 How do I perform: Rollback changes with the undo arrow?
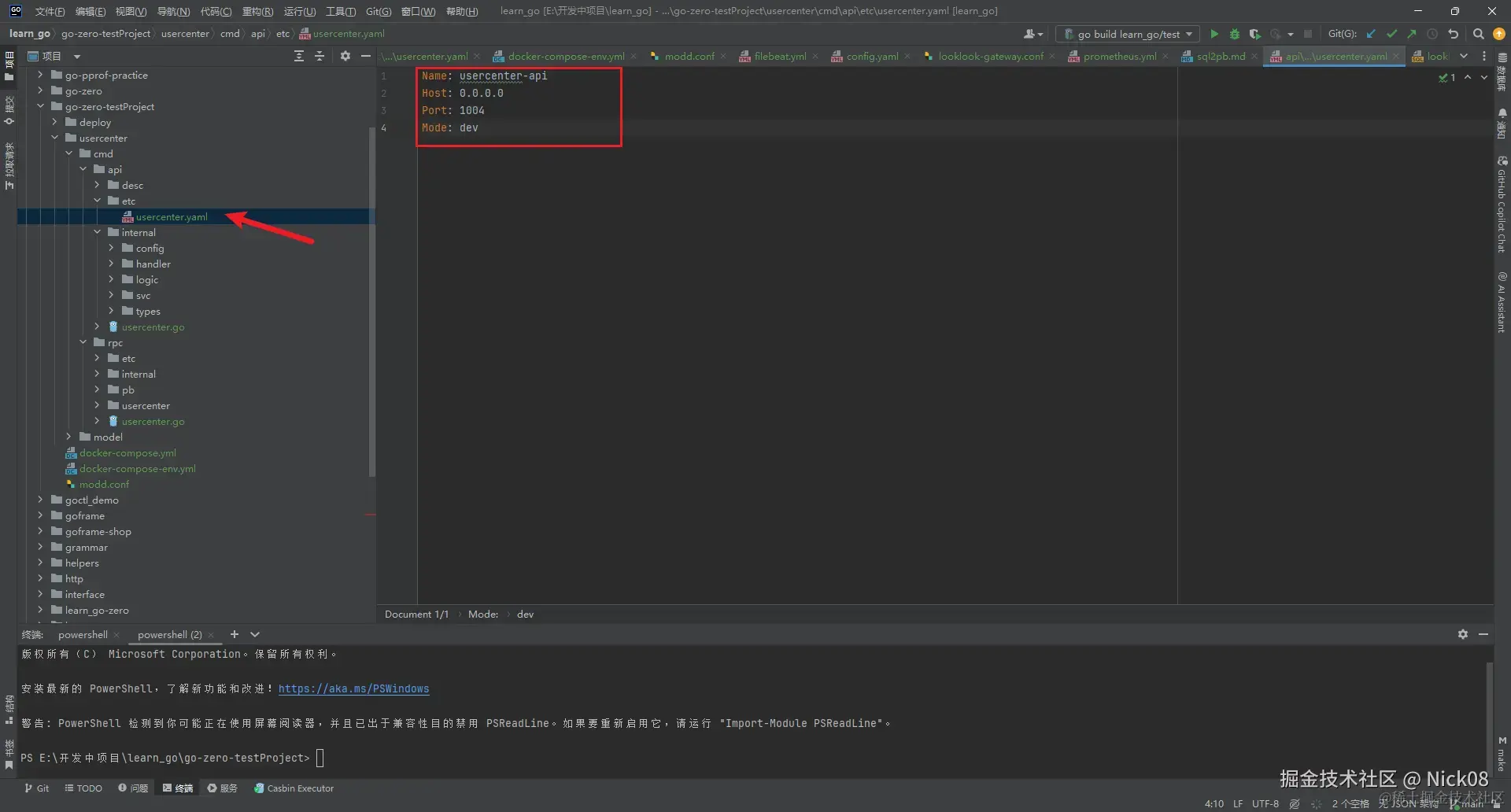pyautogui.click(x=1454, y=34)
